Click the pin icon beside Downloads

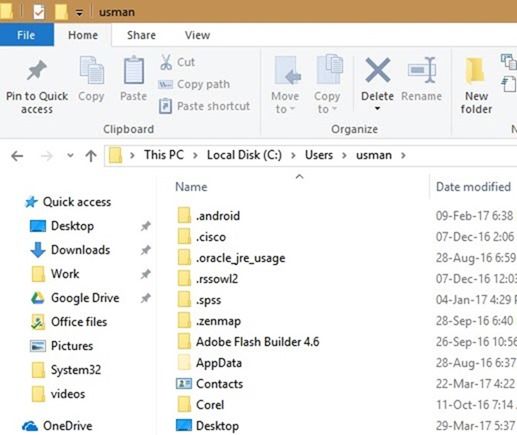click(145, 250)
